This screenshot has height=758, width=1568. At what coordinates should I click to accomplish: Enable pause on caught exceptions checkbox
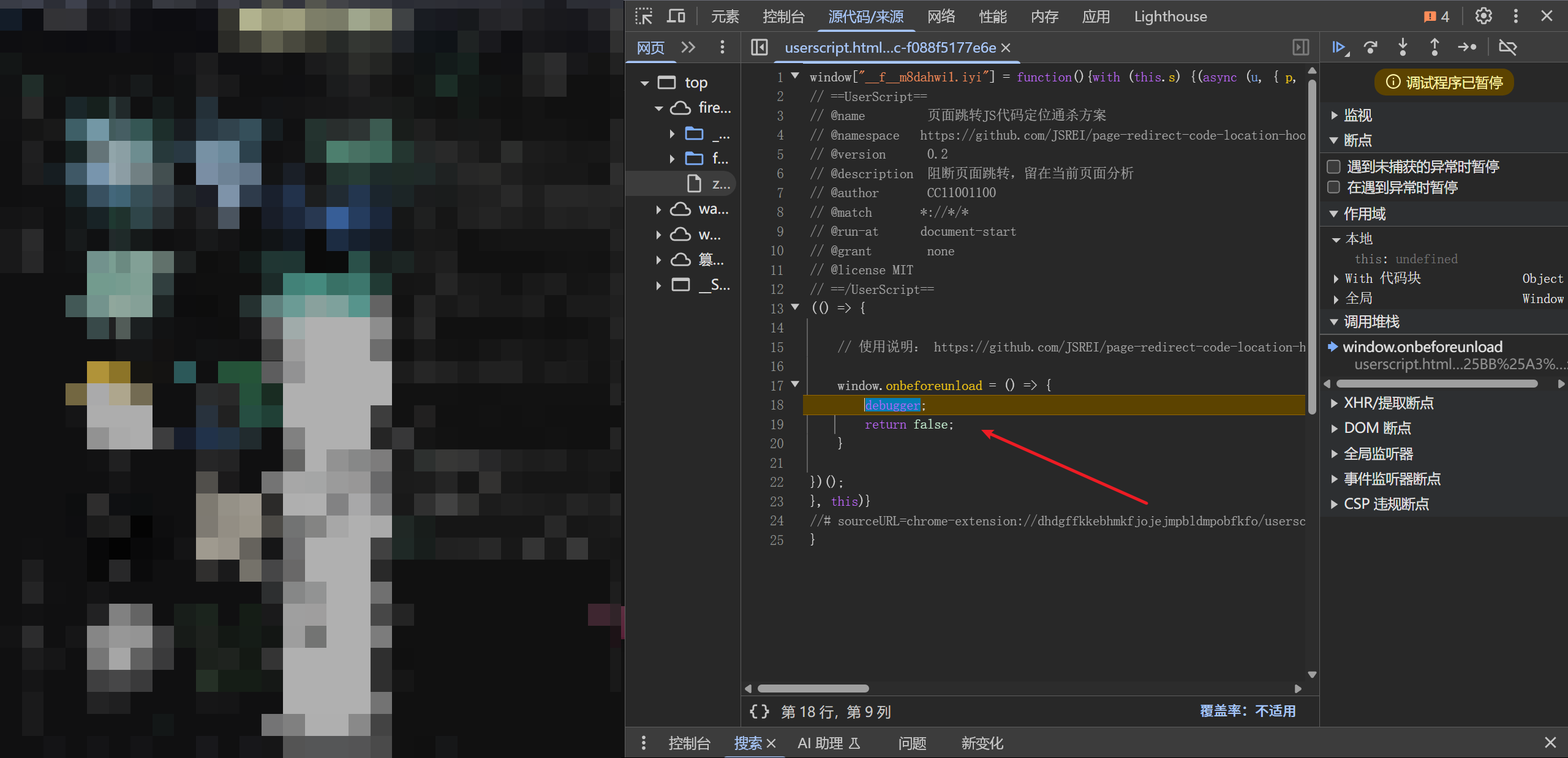click(x=1333, y=187)
